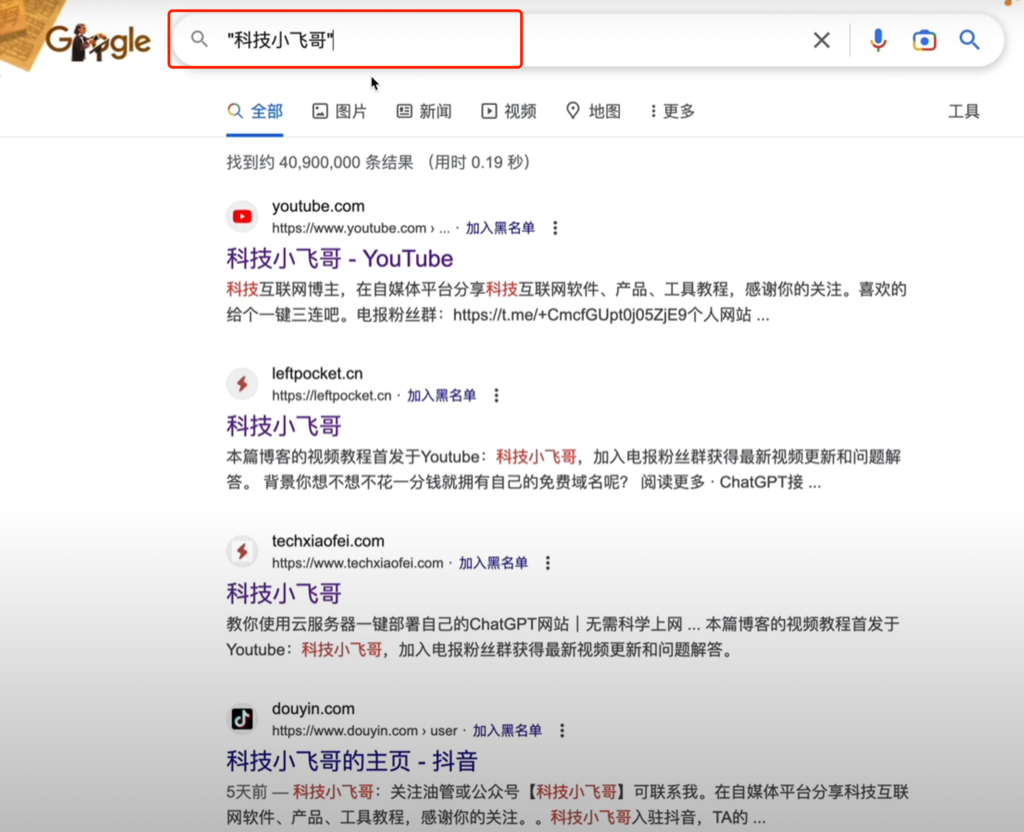Viewport: 1024px width, 832px height.
Task: Open the 科技小飞哥 - YouTube result link
Action: click(340, 259)
